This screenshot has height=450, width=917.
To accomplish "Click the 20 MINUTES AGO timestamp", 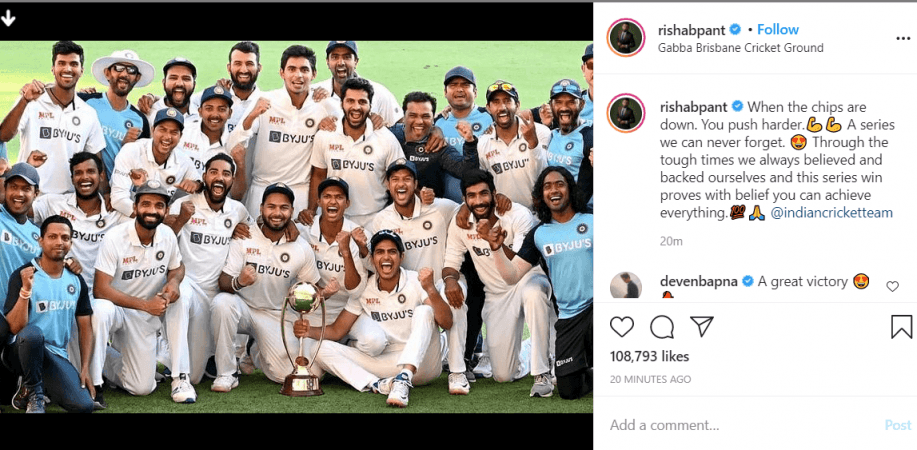I will tap(650, 379).
